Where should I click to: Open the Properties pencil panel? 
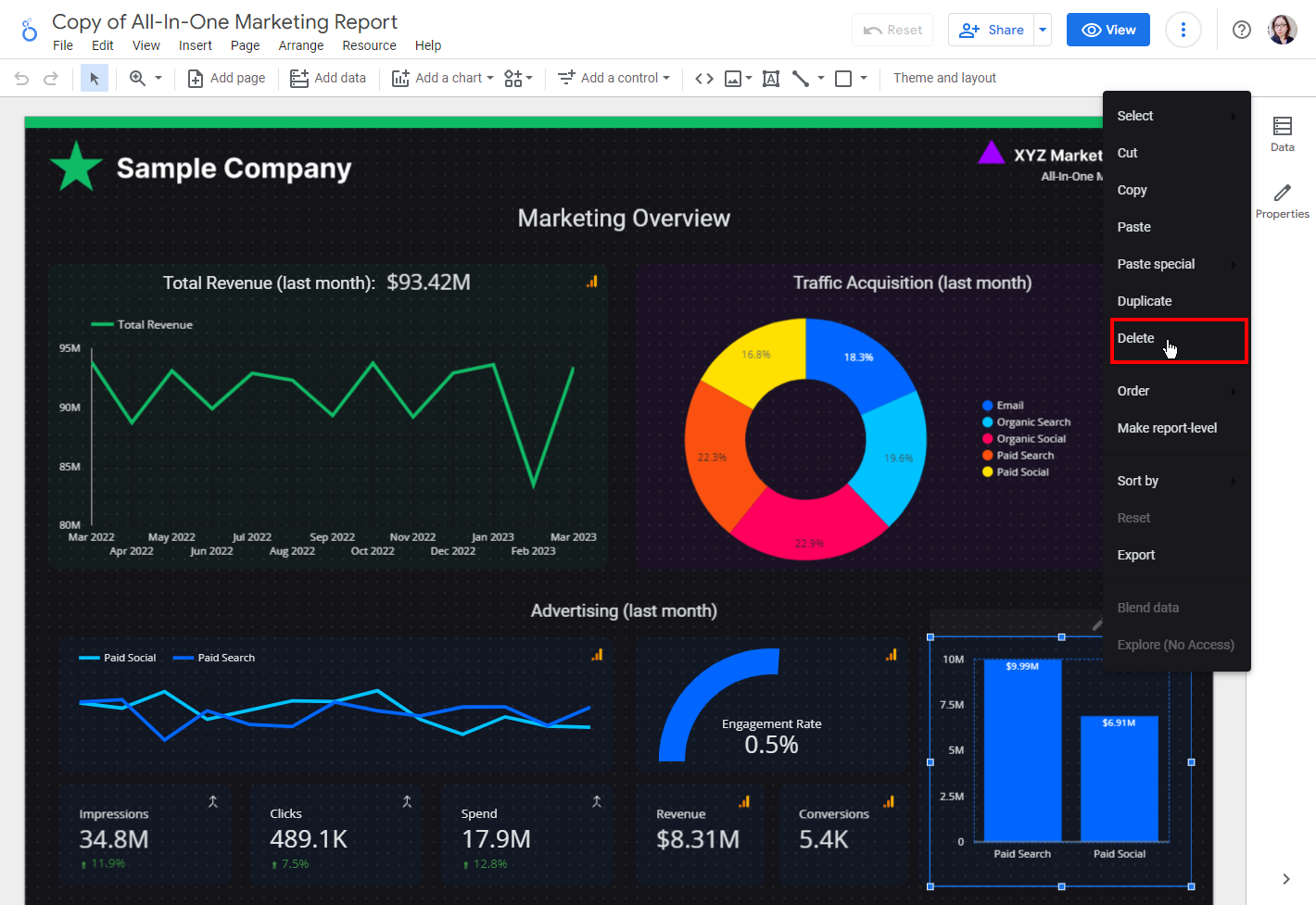pyautogui.click(x=1282, y=200)
